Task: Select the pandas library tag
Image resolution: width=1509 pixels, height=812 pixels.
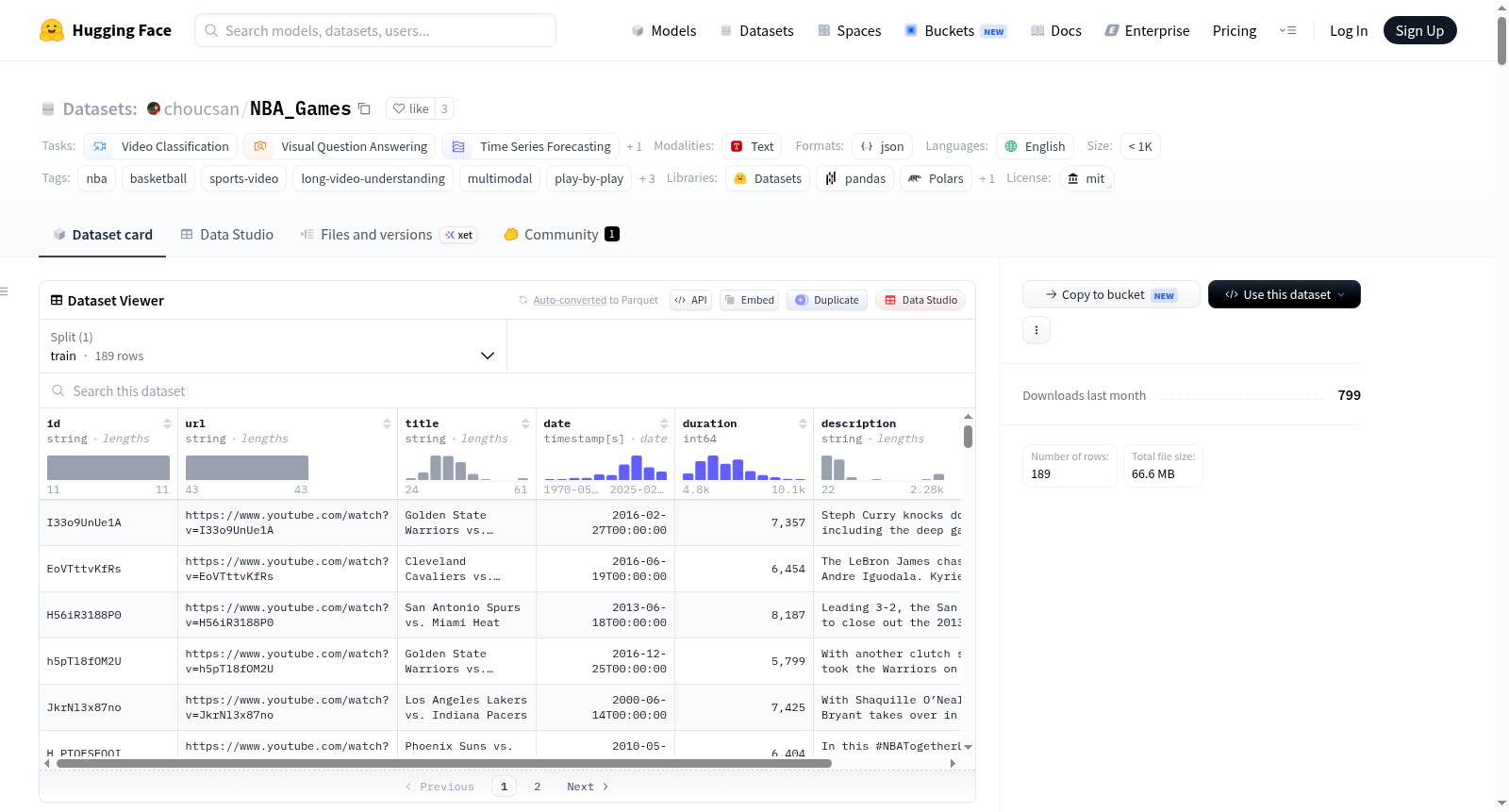Action: (855, 178)
